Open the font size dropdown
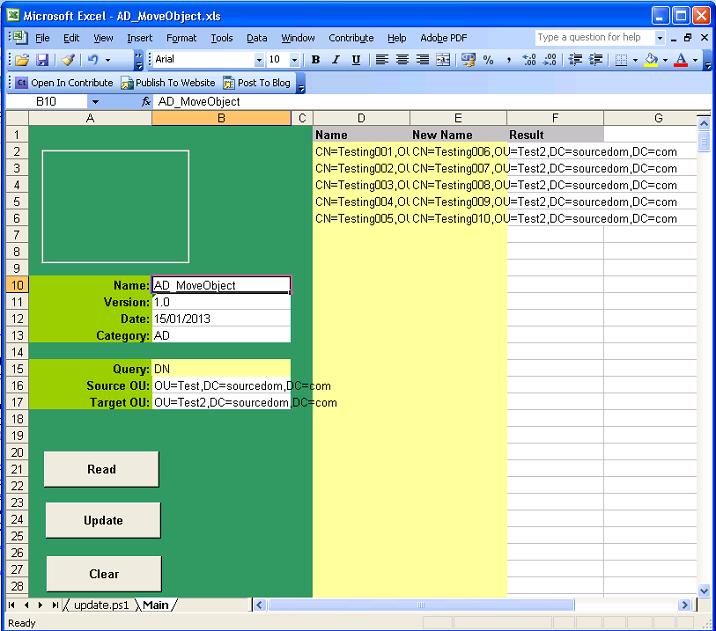 click(294, 60)
